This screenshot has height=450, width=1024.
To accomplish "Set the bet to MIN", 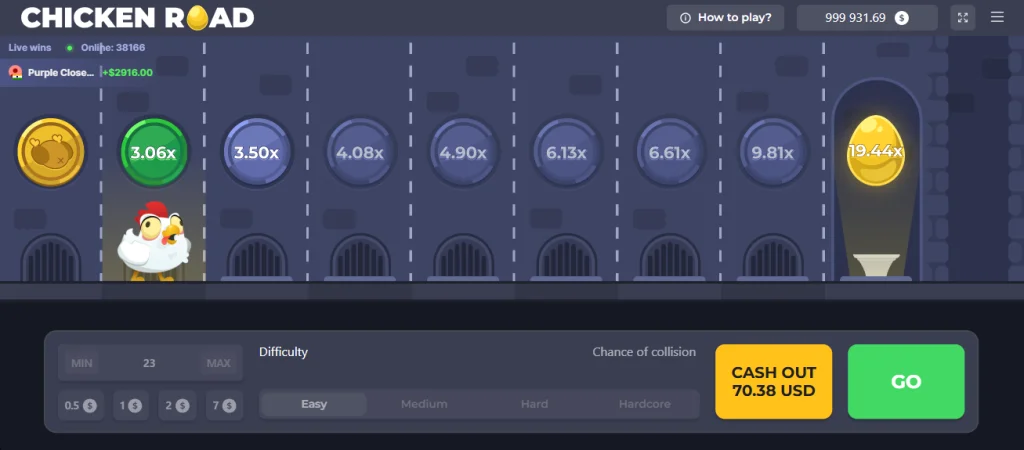I will [82, 363].
